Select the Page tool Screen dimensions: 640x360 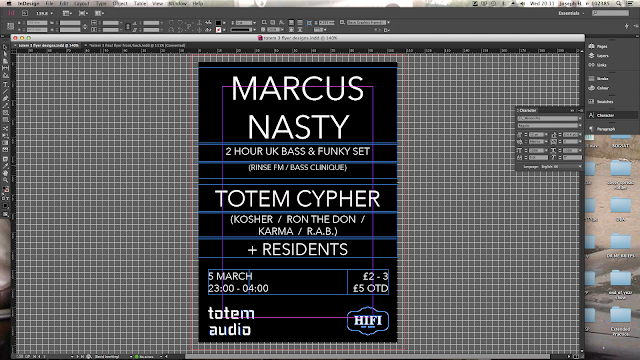[5, 61]
